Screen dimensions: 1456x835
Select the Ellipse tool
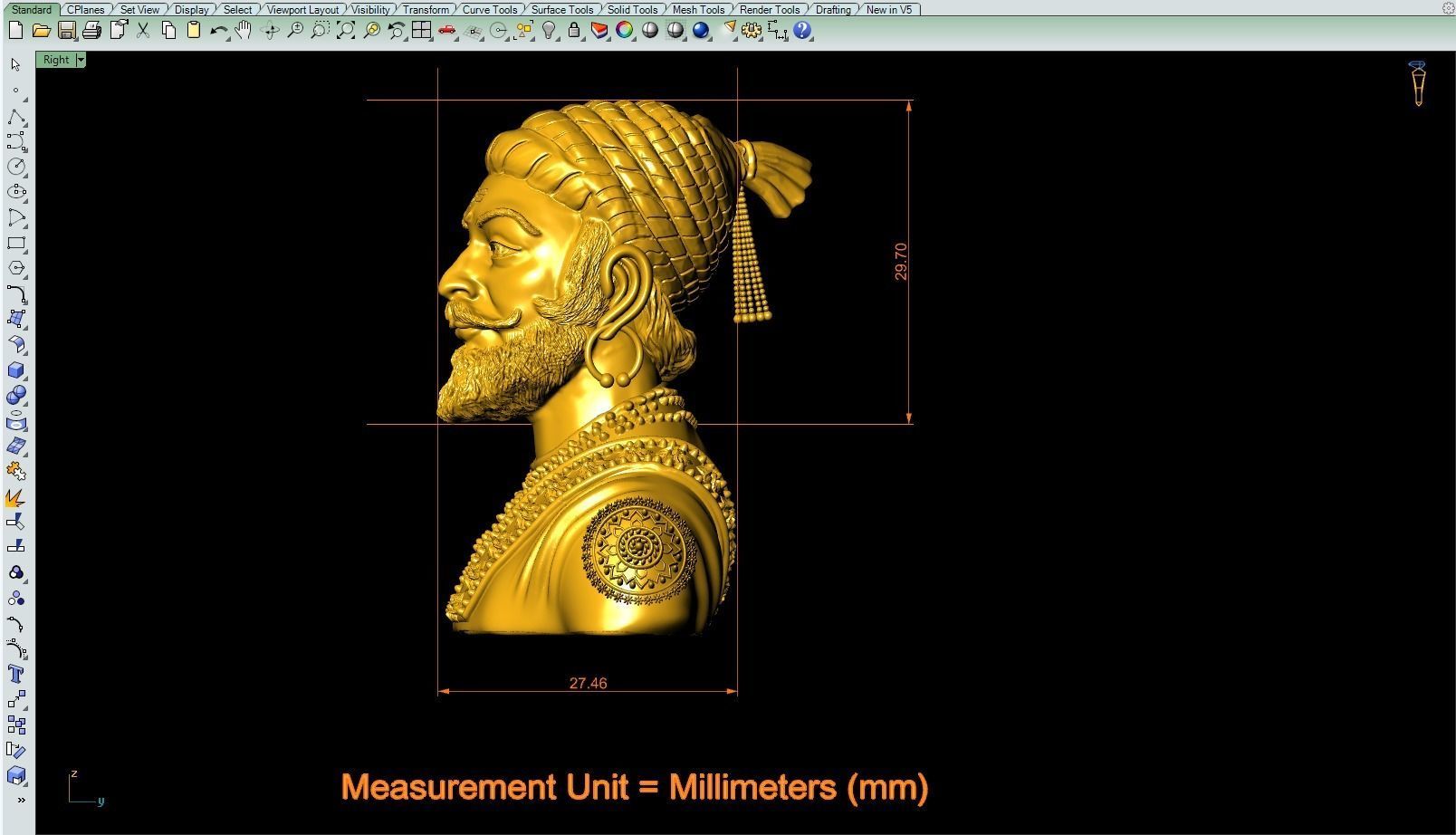pos(16,192)
